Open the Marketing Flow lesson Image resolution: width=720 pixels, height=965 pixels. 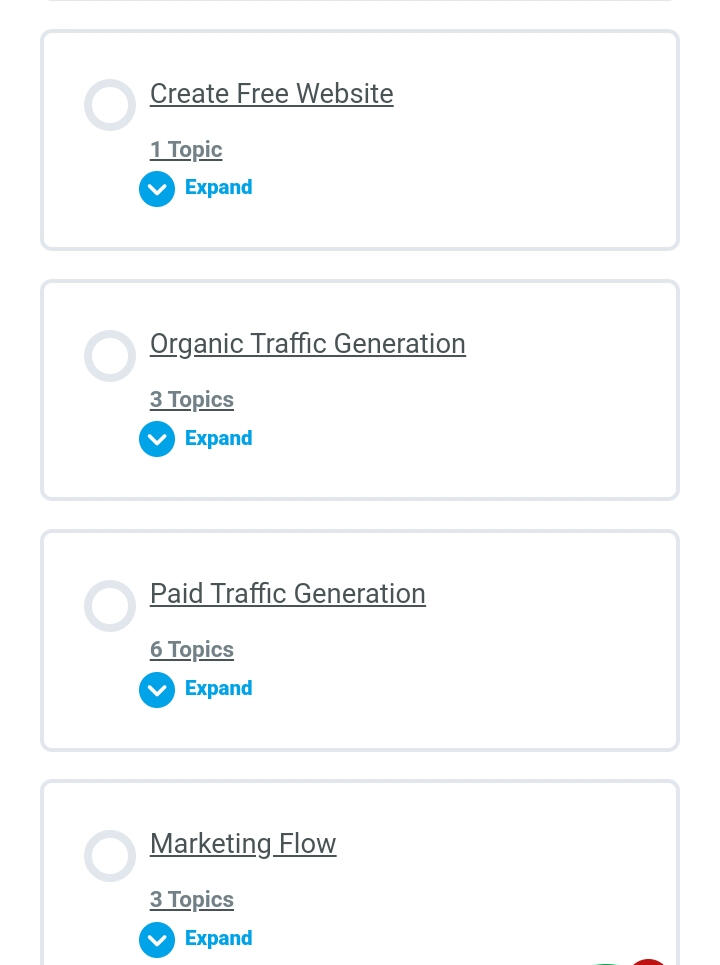(x=243, y=844)
